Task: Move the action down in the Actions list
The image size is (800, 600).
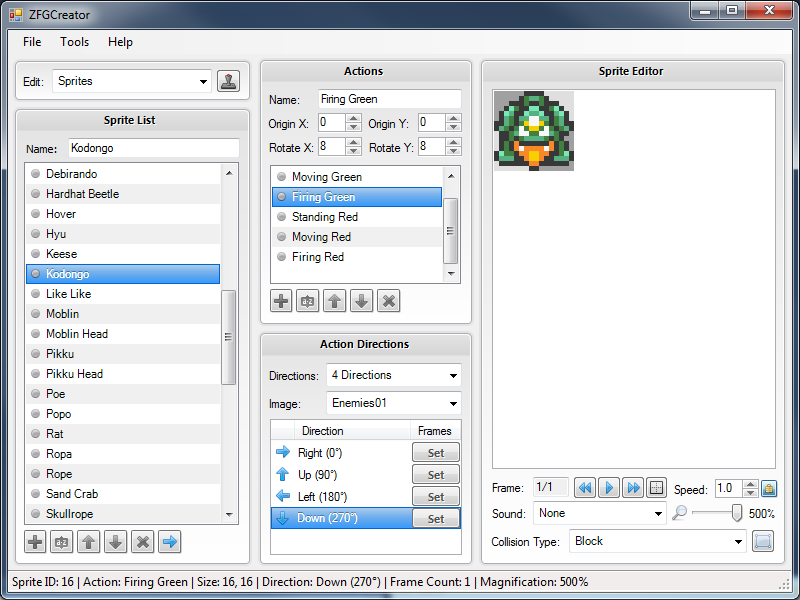Action: point(362,301)
